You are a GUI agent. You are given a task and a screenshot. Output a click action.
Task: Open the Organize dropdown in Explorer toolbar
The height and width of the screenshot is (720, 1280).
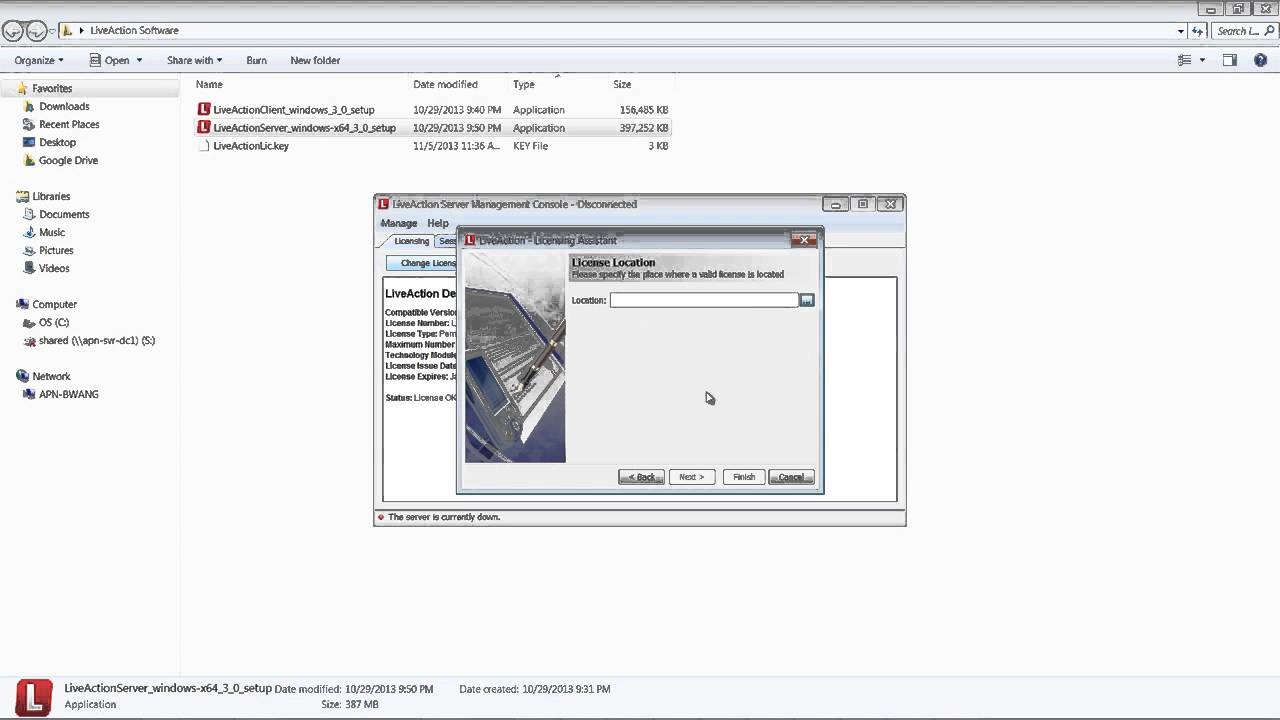pyautogui.click(x=38, y=60)
